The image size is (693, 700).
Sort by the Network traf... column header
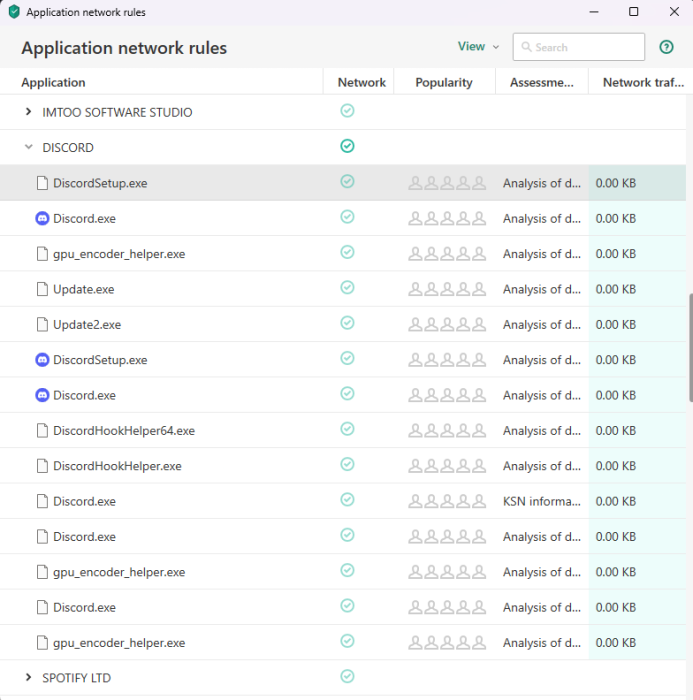coord(643,83)
